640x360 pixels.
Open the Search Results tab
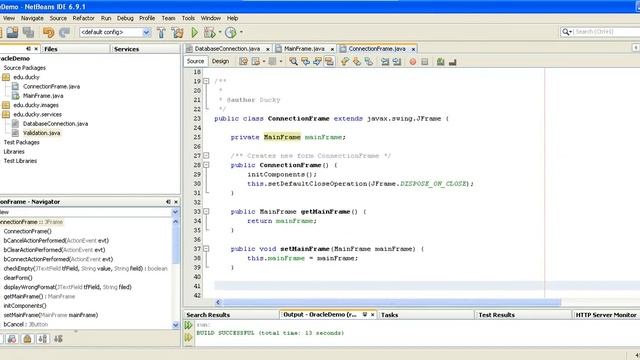tap(208, 315)
